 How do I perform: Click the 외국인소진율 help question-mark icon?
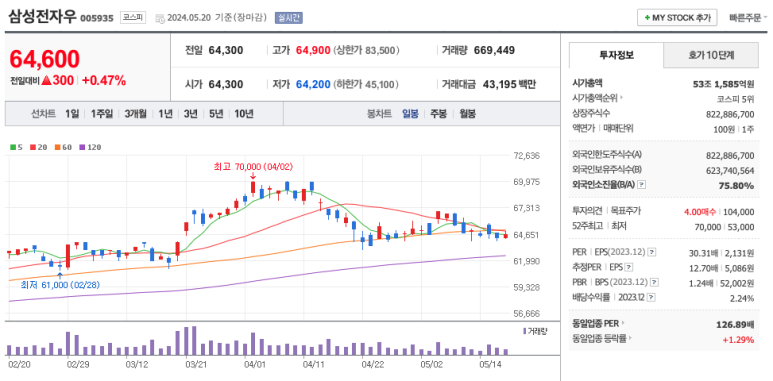[x=641, y=185]
